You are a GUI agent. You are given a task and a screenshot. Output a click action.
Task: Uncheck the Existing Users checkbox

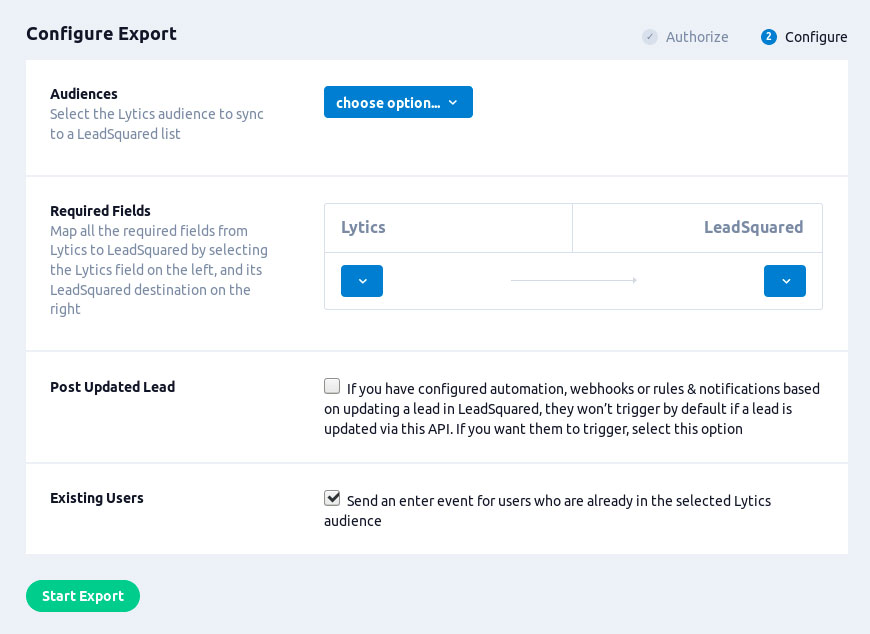tap(332, 498)
